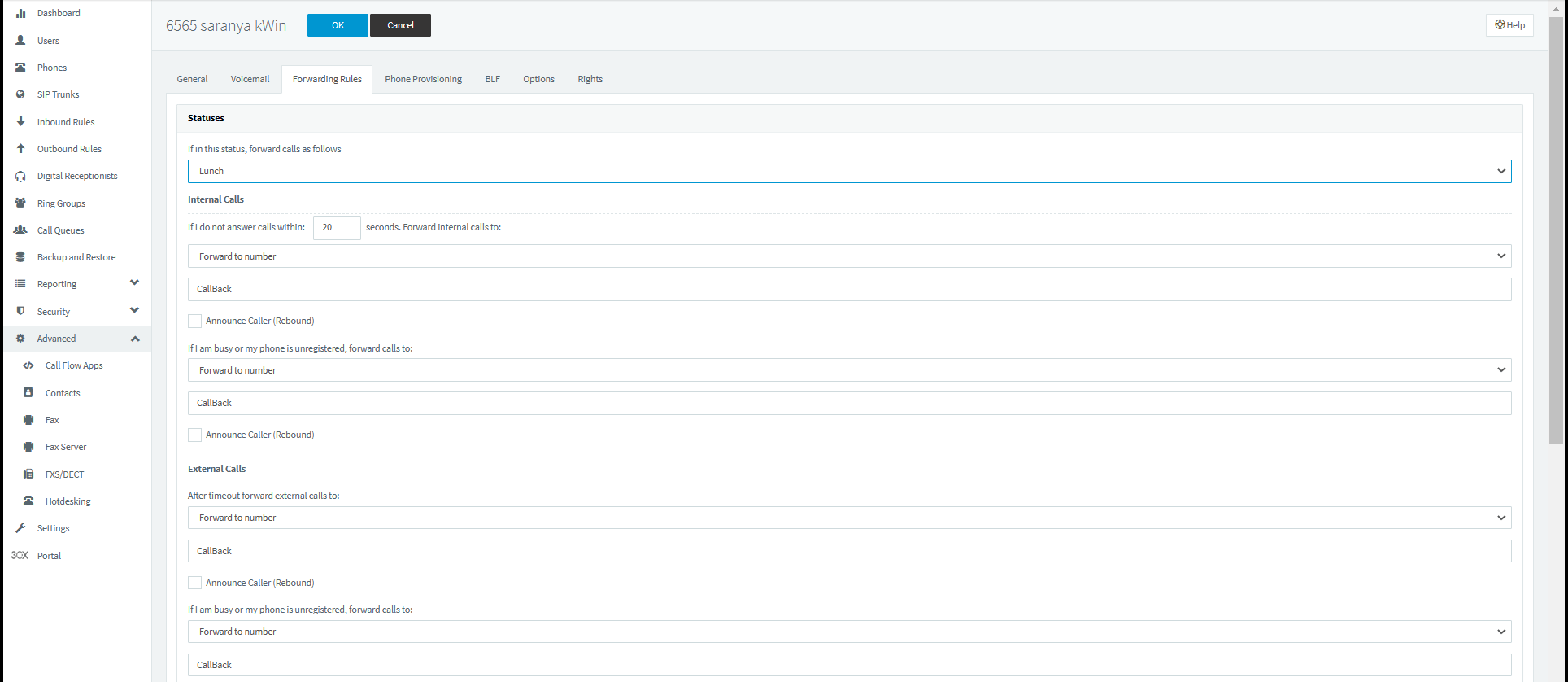1568x682 pixels.
Task: Open Users in the sidebar
Action: (48, 41)
